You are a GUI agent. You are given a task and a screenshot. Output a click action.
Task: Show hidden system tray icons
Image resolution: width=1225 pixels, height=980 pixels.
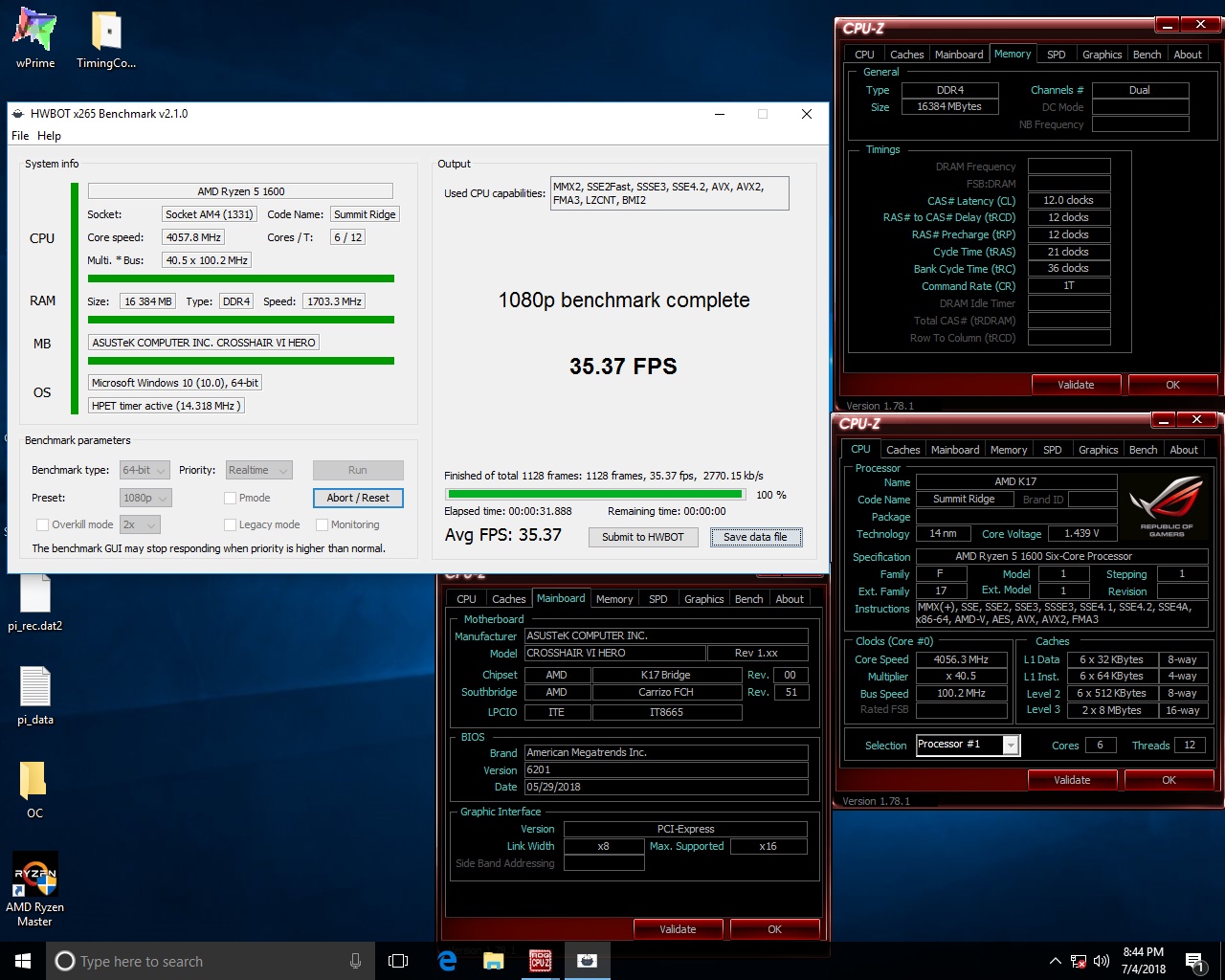(x=1055, y=961)
